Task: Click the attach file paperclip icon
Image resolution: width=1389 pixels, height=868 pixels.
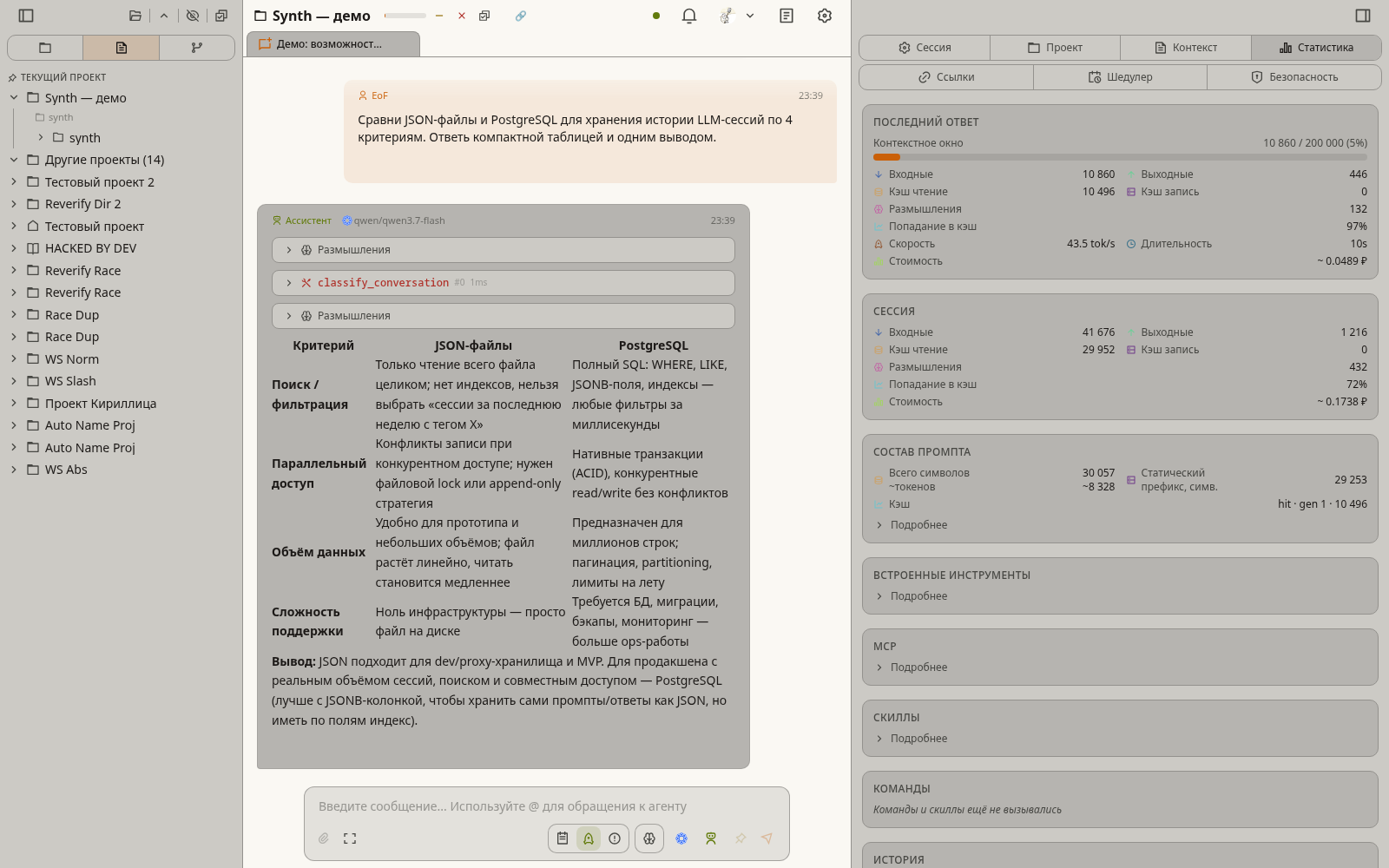Action: [324, 838]
